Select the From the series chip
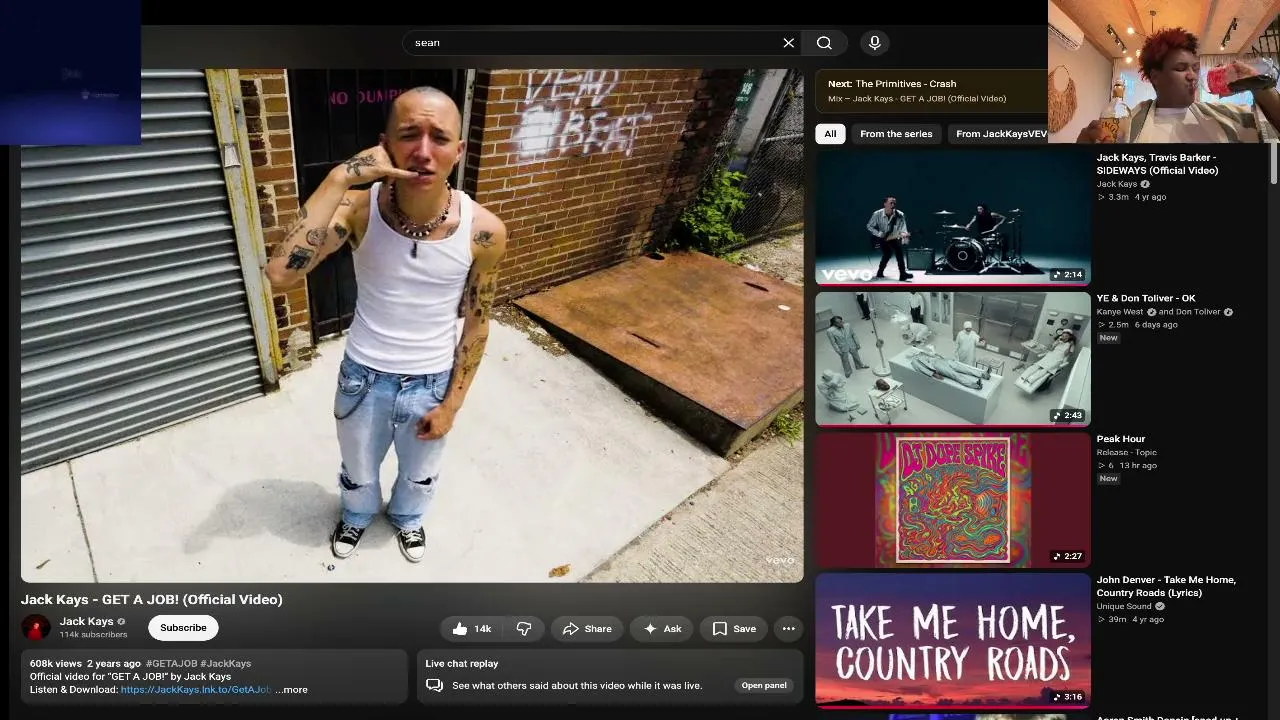Image resolution: width=1280 pixels, height=720 pixels. tap(896, 134)
